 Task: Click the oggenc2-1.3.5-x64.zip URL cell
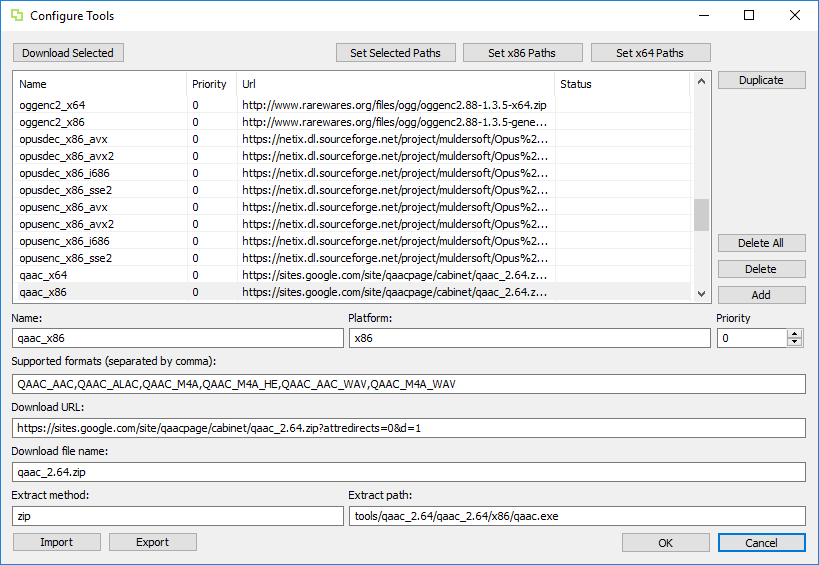394,105
